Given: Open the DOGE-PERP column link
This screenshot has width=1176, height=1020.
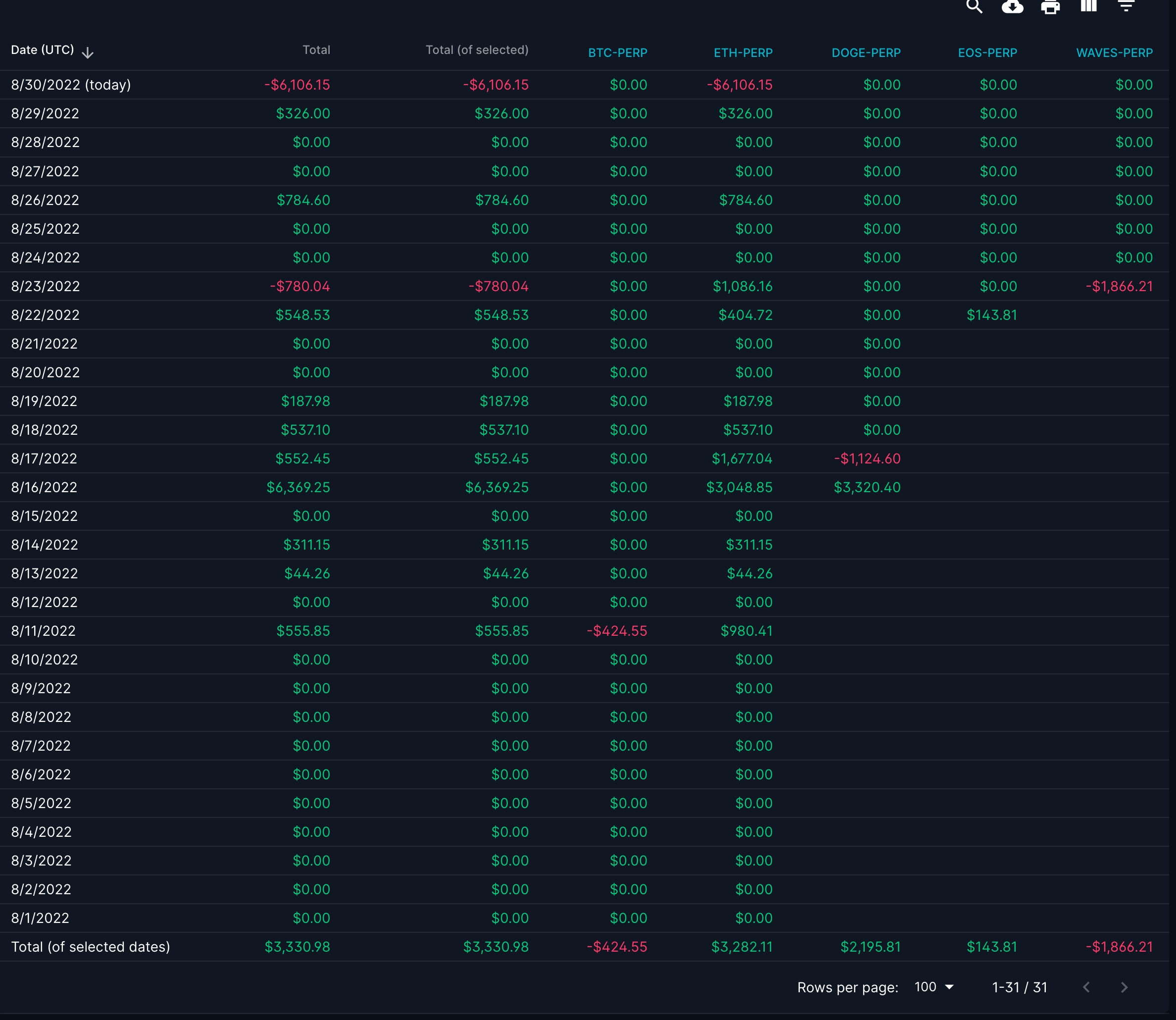Looking at the screenshot, I should pos(866,53).
